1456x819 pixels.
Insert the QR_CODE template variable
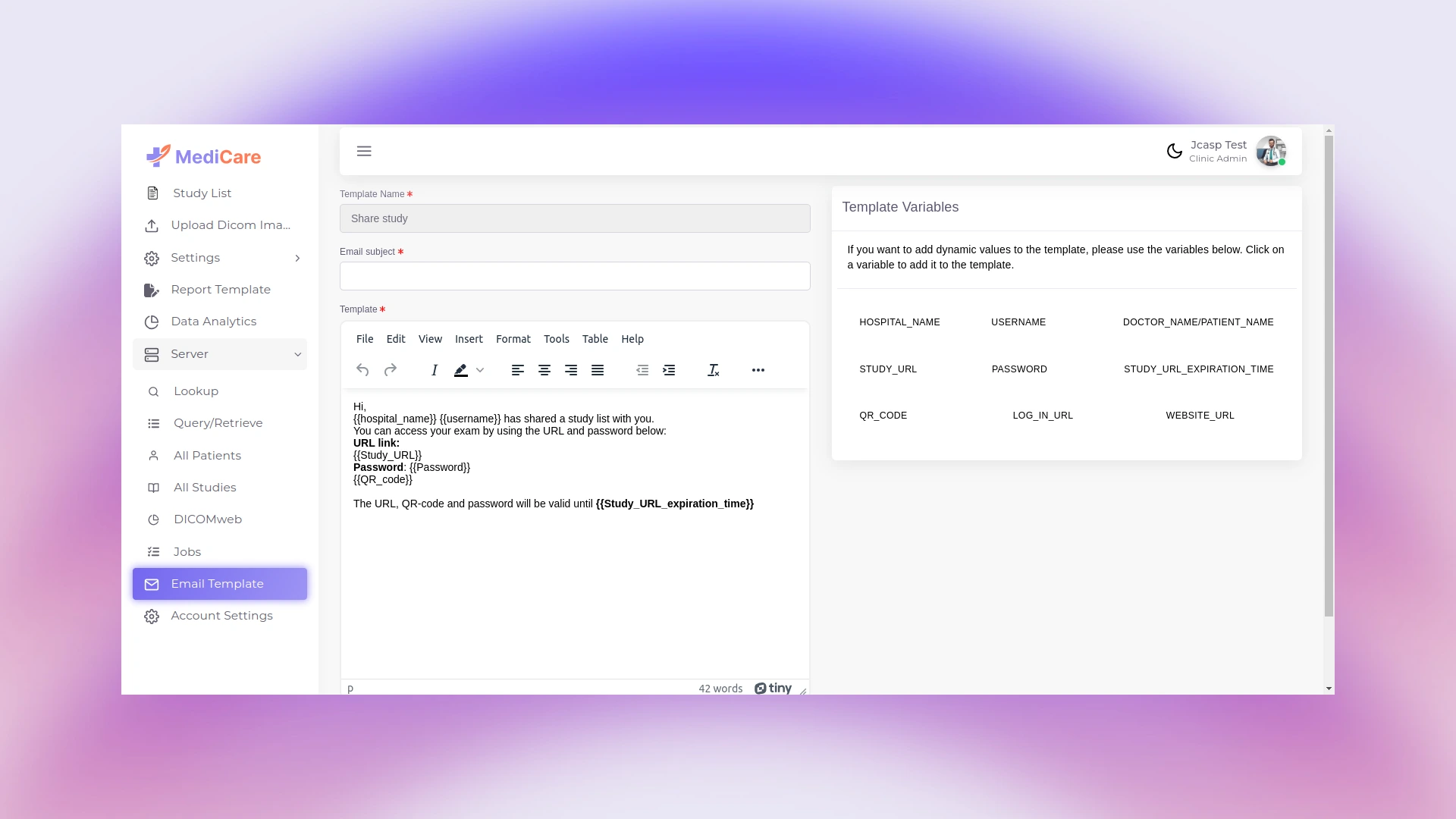tap(883, 416)
